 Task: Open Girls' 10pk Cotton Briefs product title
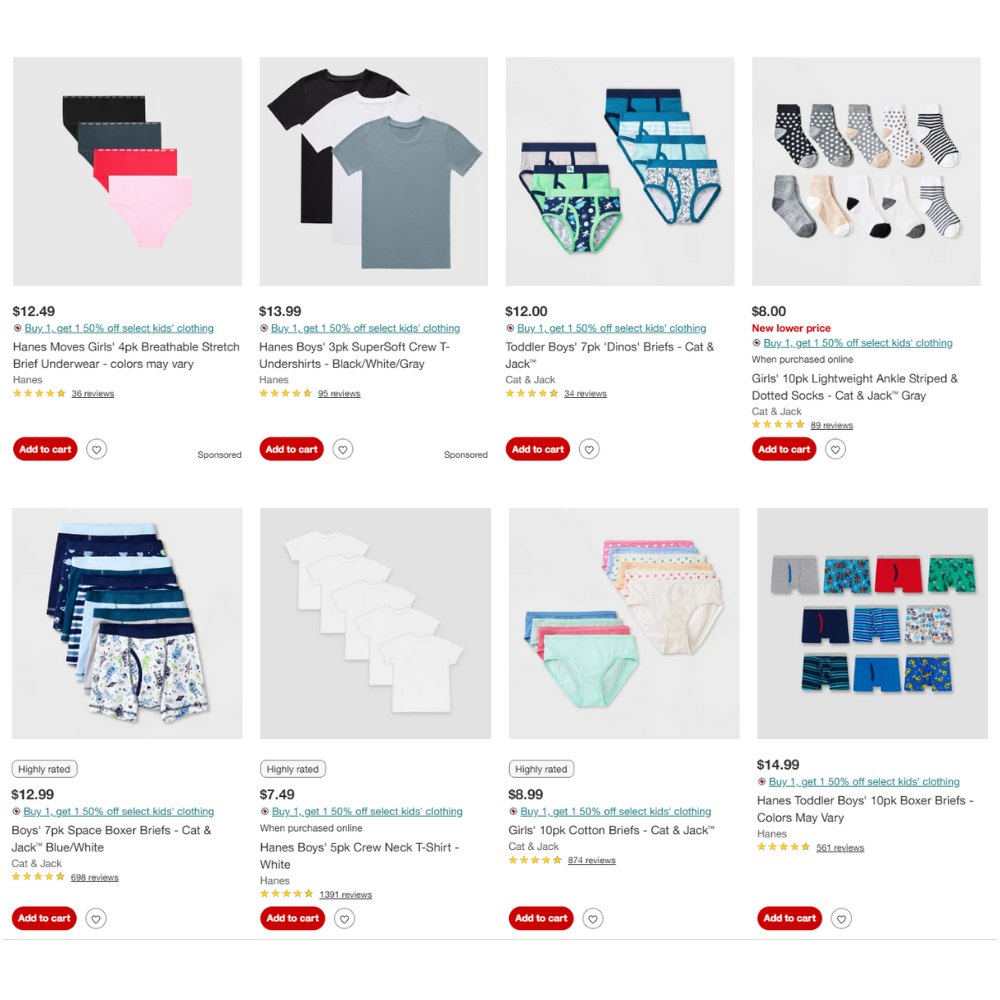(611, 830)
